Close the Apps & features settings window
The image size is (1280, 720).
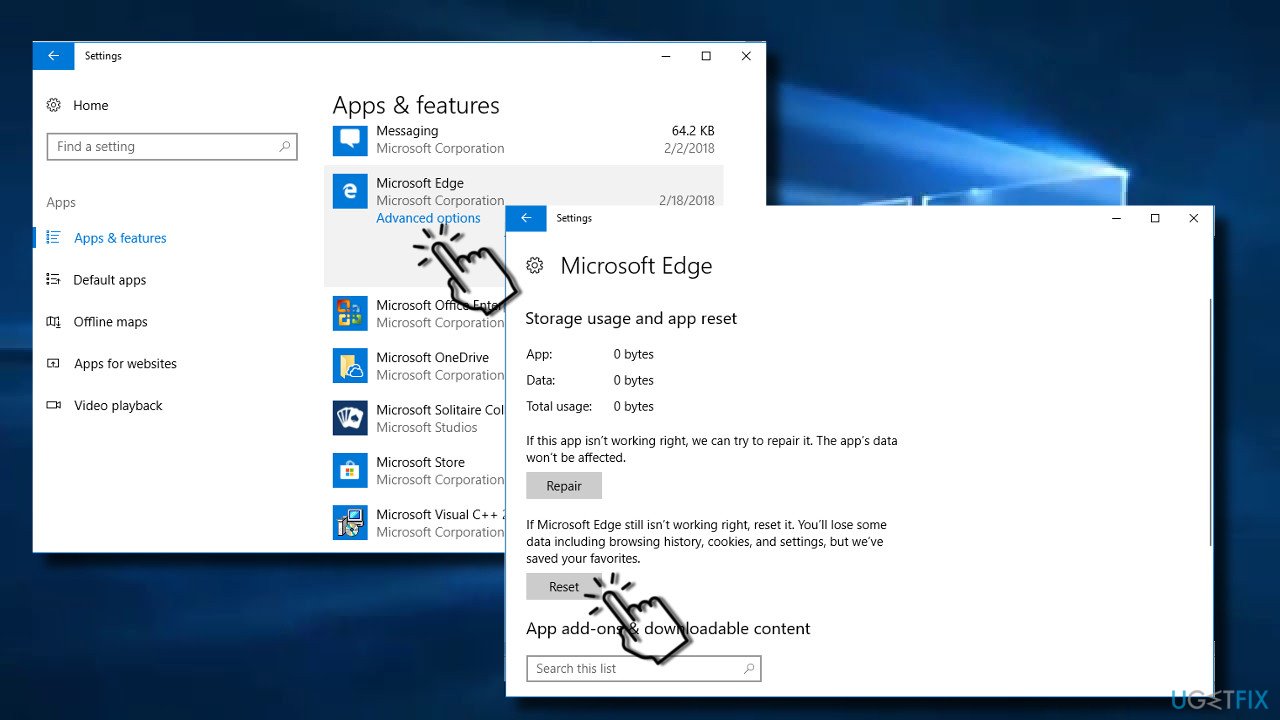pyautogui.click(x=746, y=56)
